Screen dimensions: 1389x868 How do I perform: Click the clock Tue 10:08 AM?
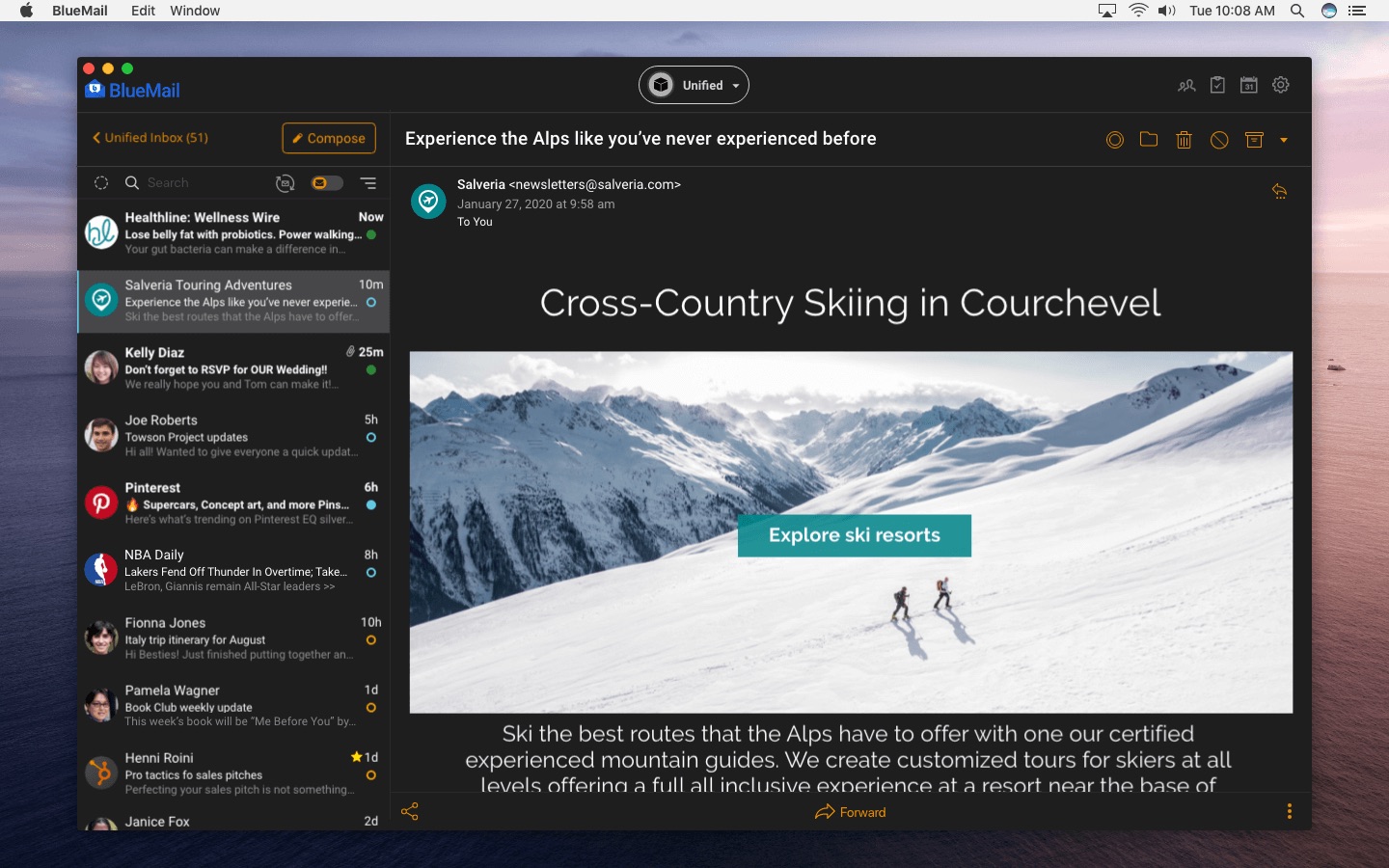point(1232,11)
